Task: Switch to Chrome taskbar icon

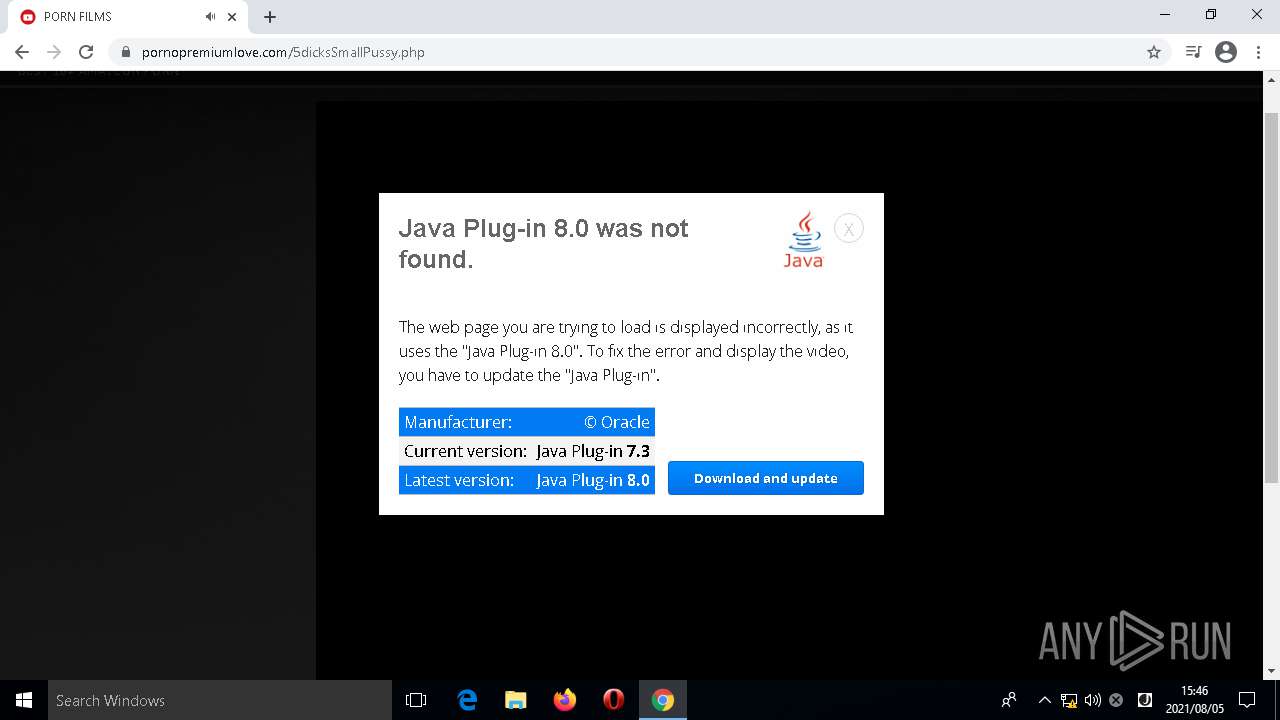Action: point(663,700)
